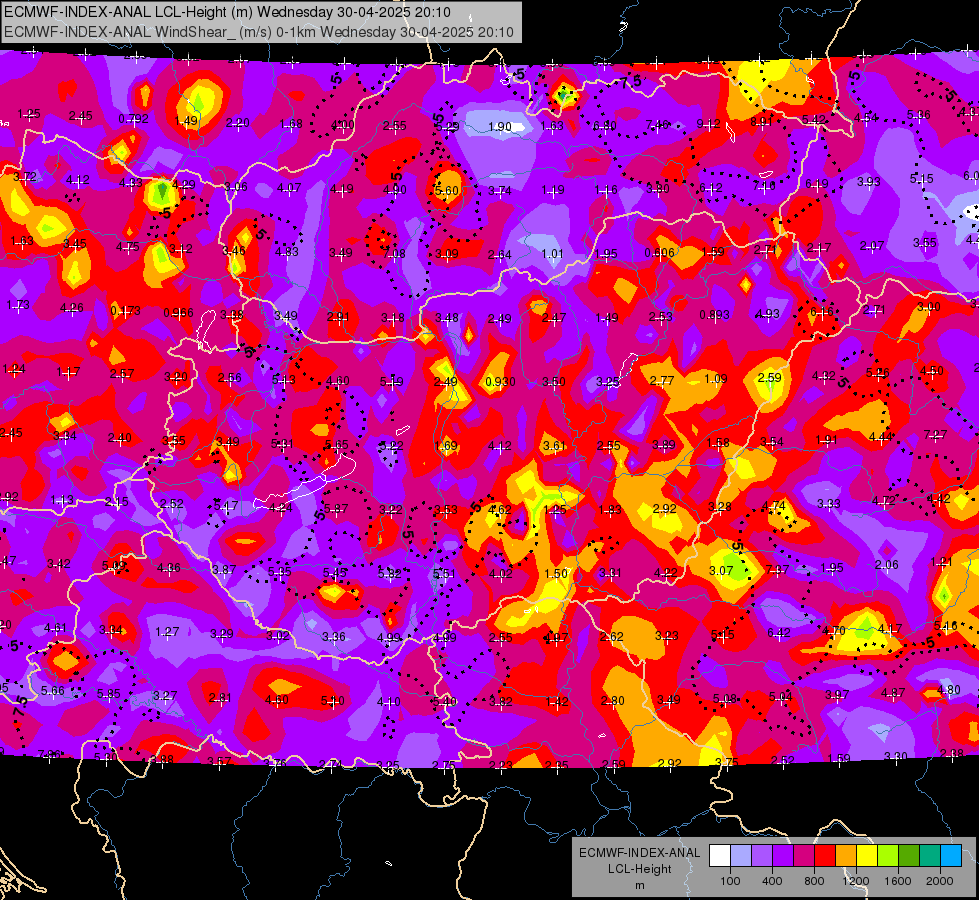979x900 pixels.
Task: Click the grid point value '6.42'
Action: click(779, 633)
